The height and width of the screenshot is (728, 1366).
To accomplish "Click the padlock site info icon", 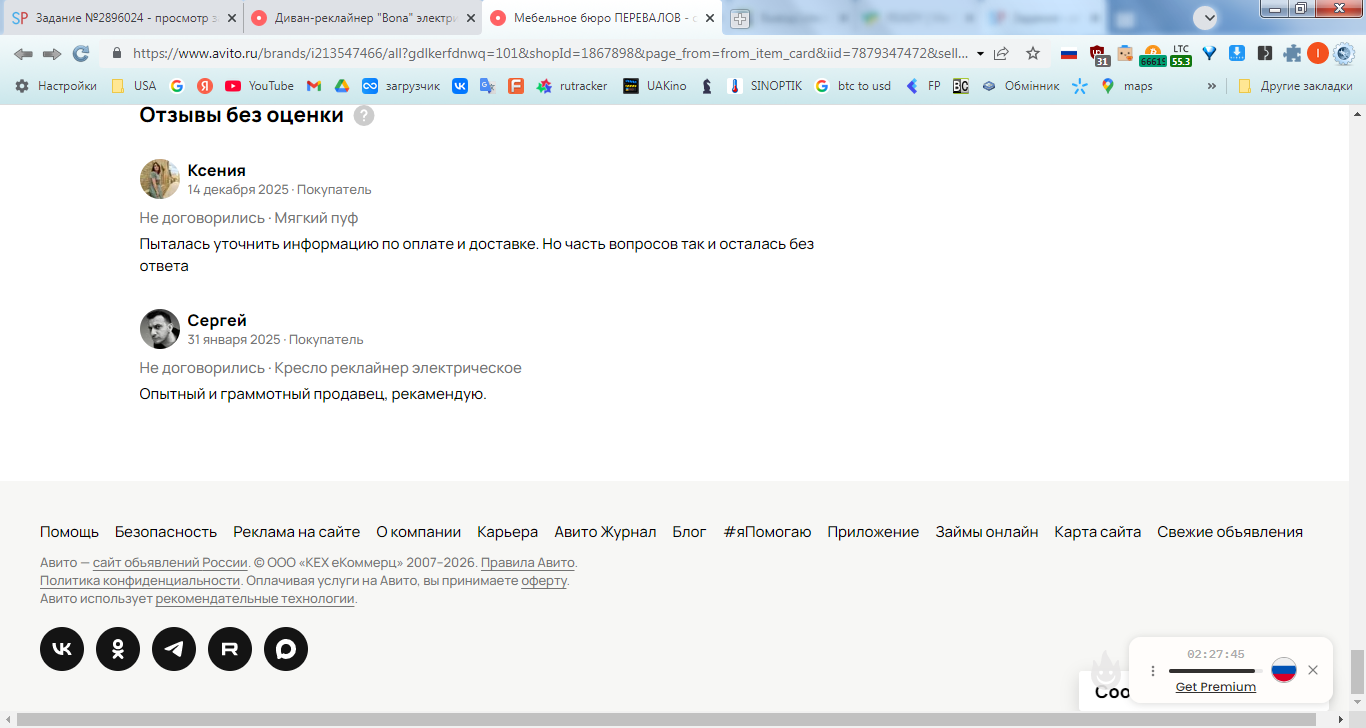I will [117, 54].
